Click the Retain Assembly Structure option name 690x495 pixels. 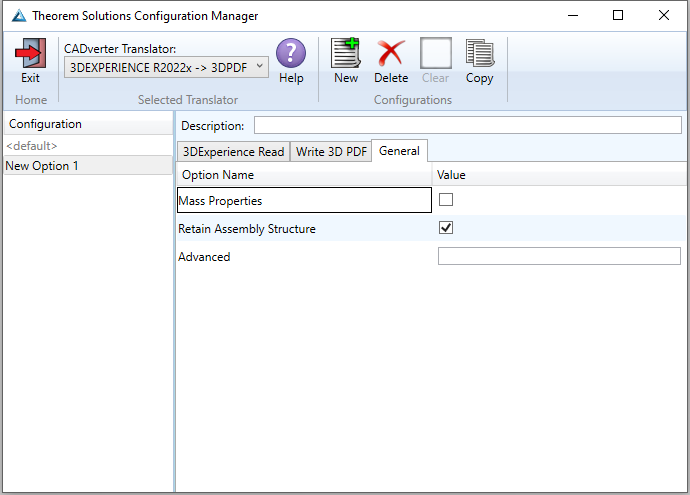pos(247,229)
